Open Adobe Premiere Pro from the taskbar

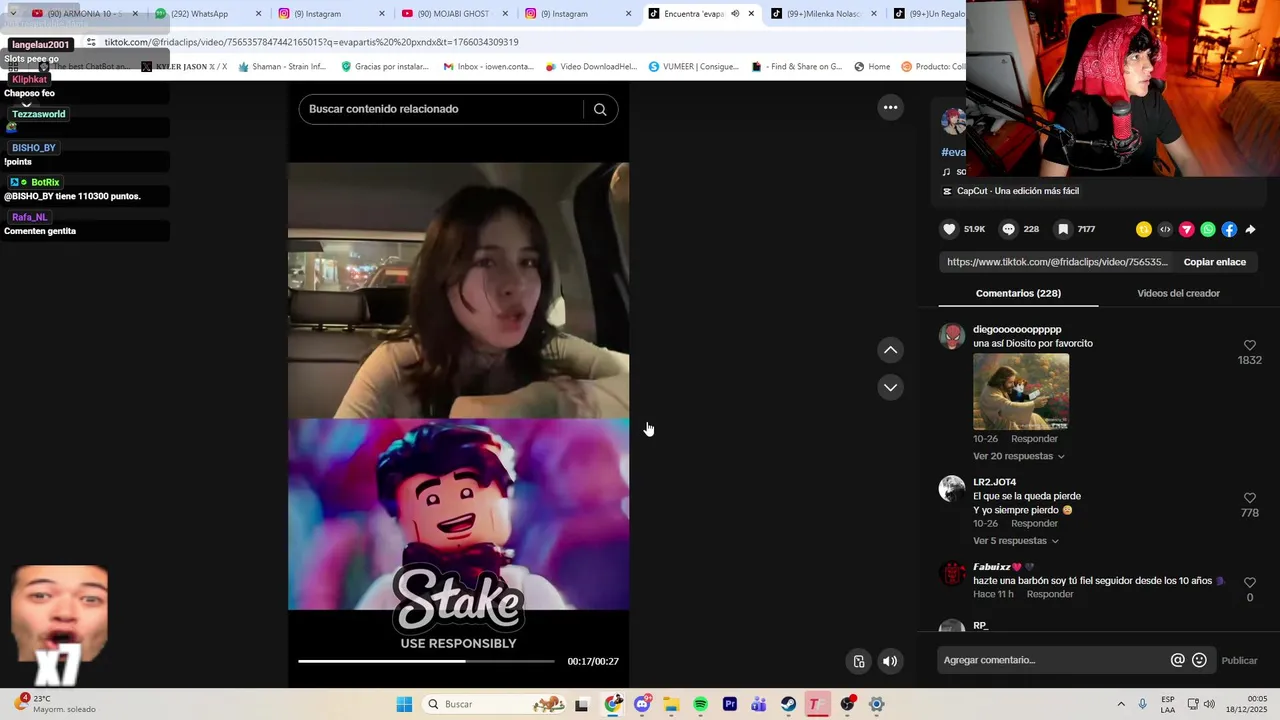tap(729, 704)
